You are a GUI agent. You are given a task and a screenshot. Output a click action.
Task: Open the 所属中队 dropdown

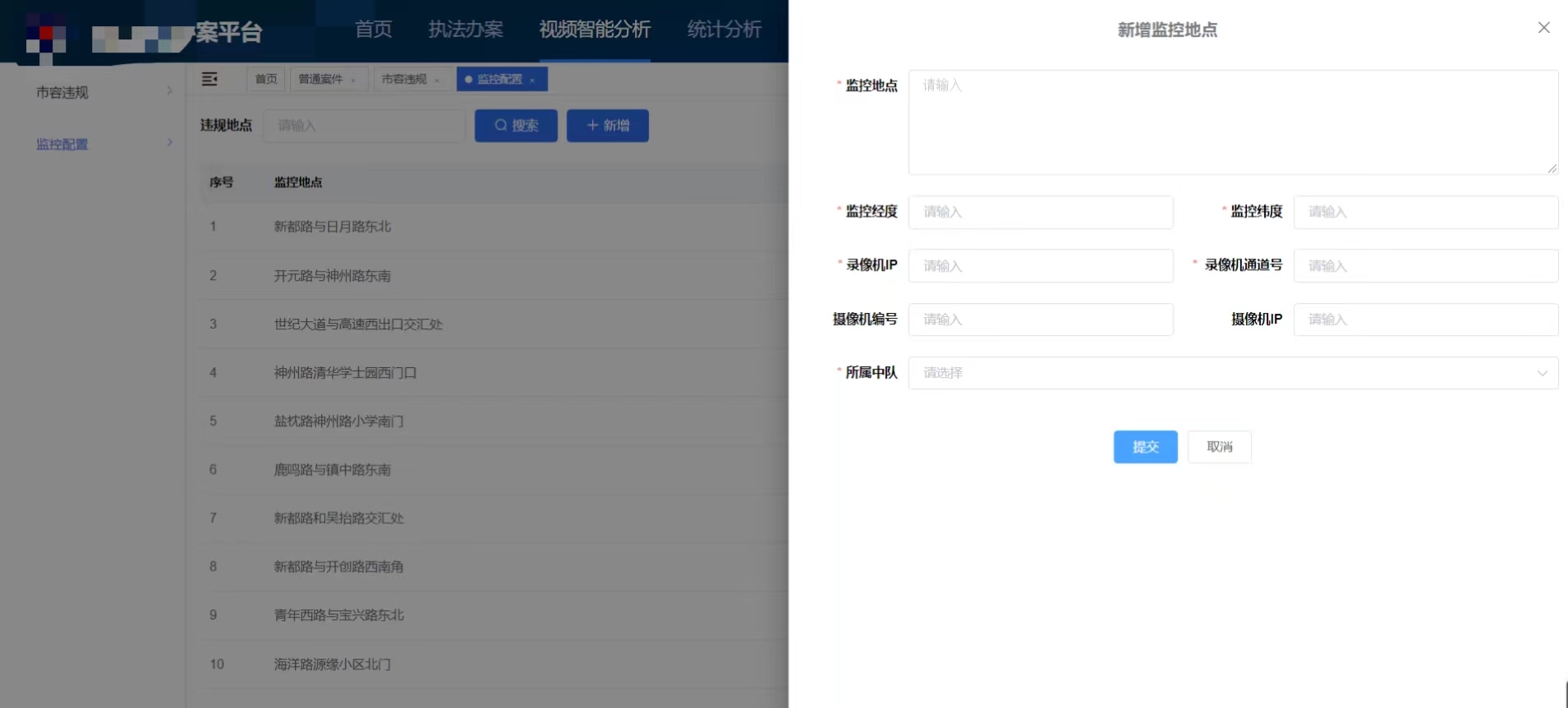(x=1233, y=373)
